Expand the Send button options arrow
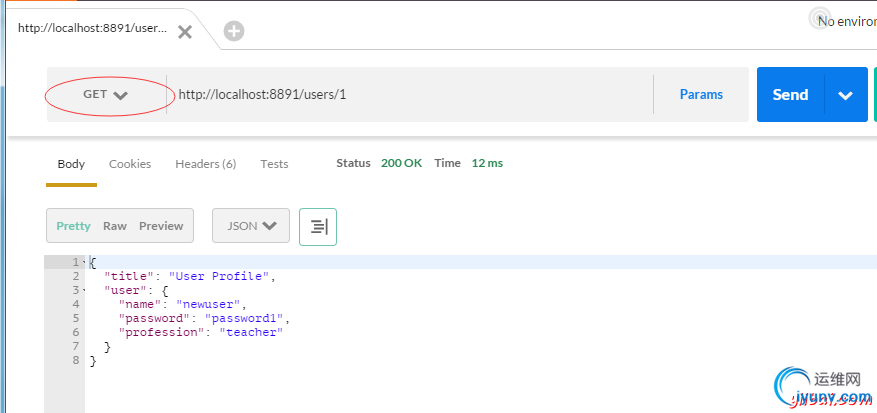Screen dimensions: 877x413 tap(846, 95)
